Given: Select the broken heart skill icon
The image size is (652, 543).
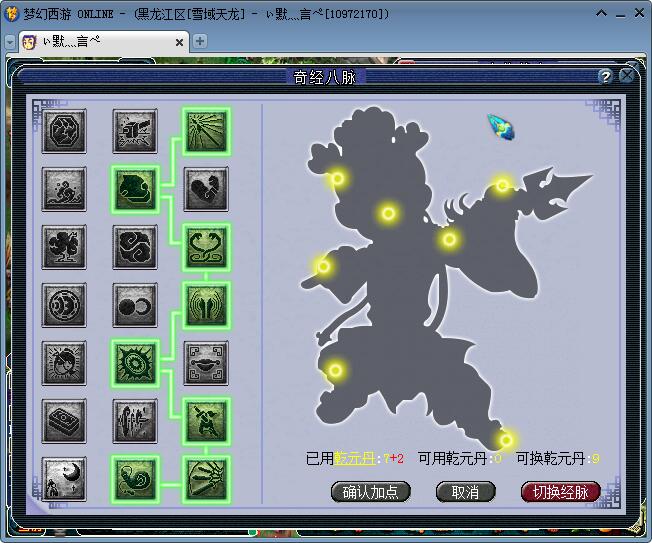Looking at the screenshot, I should point(206,189).
